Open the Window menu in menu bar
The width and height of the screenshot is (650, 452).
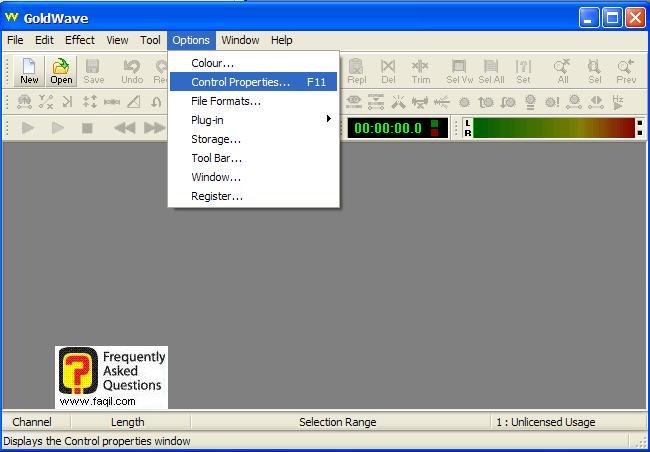click(x=240, y=40)
